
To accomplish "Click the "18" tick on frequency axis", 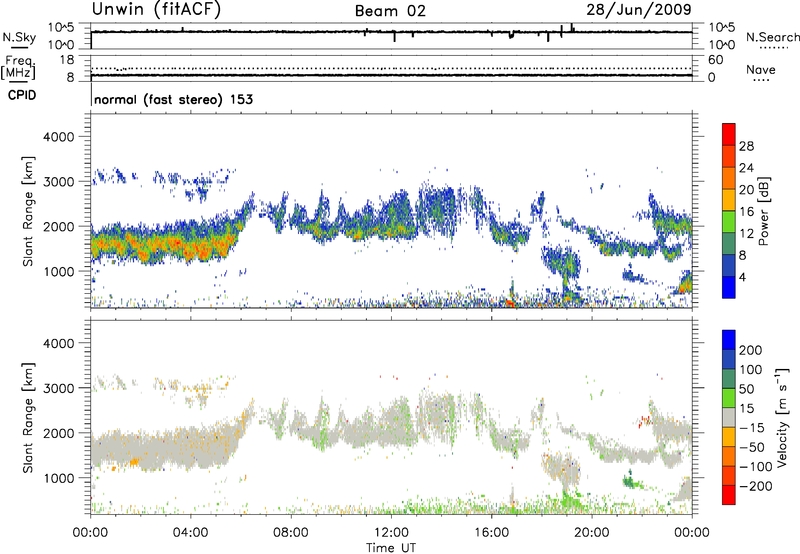I will (67, 60).
